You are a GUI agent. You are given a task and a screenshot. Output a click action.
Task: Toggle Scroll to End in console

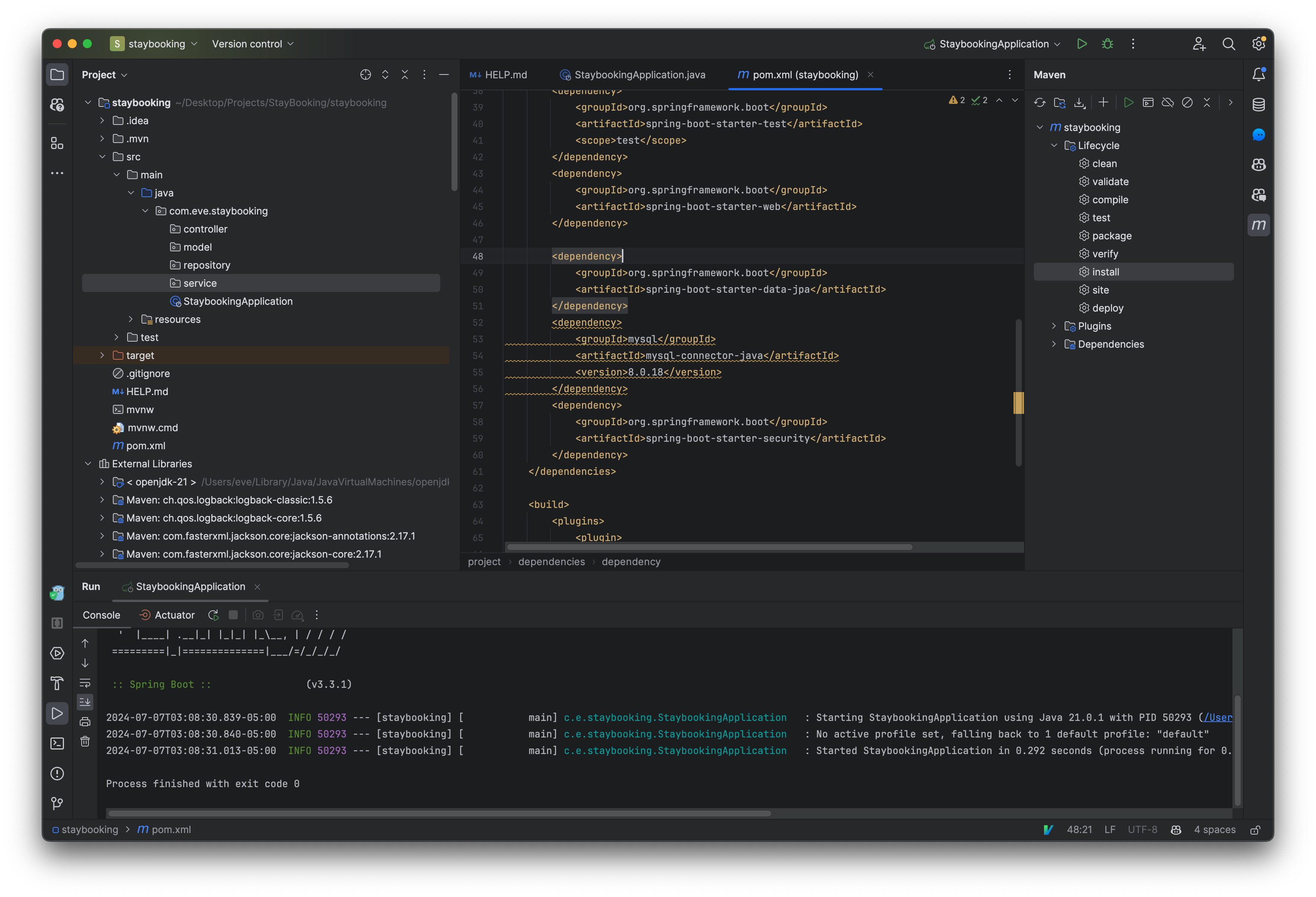[85, 702]
